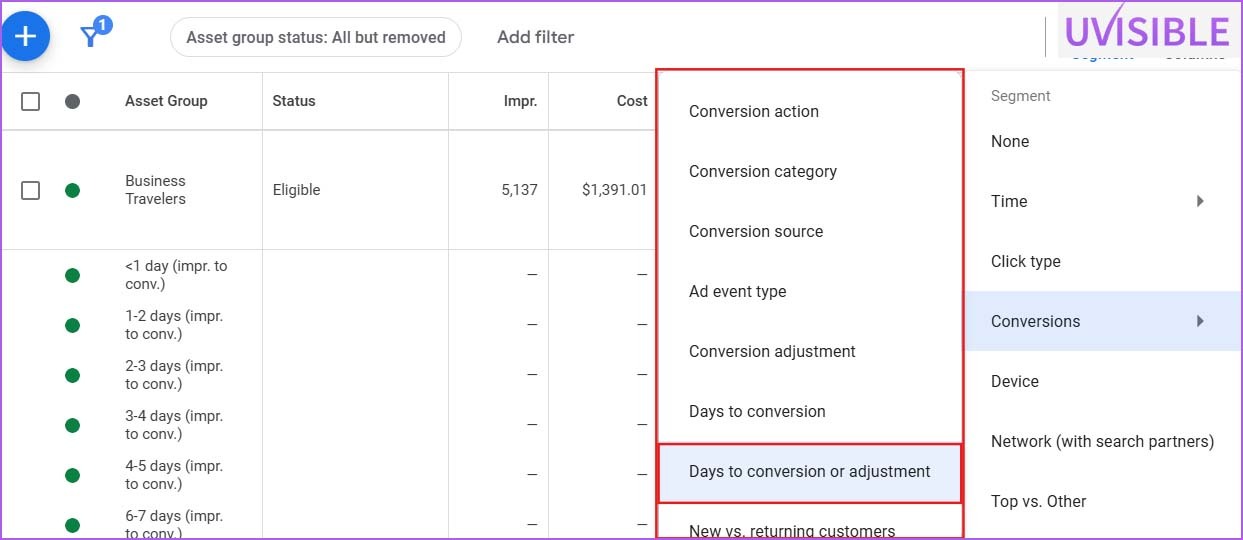Choose Conversion adjustment segment
The height and width of the screenshot is (540, 1243).
[x=772, y=351]
